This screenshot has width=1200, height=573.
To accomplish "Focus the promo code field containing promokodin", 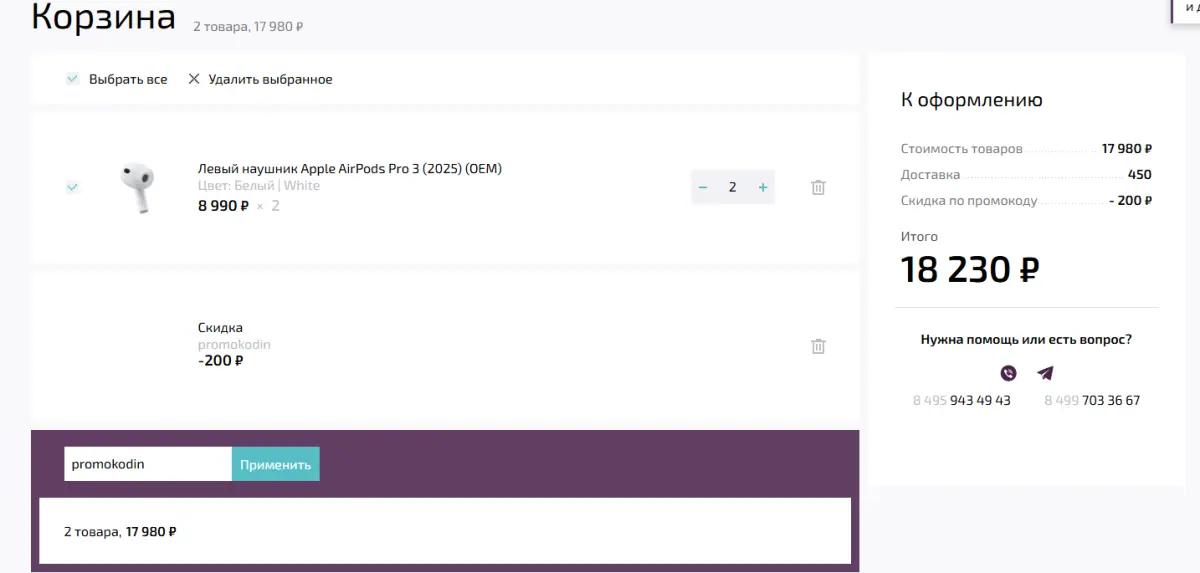I will [x=148, y=464].
